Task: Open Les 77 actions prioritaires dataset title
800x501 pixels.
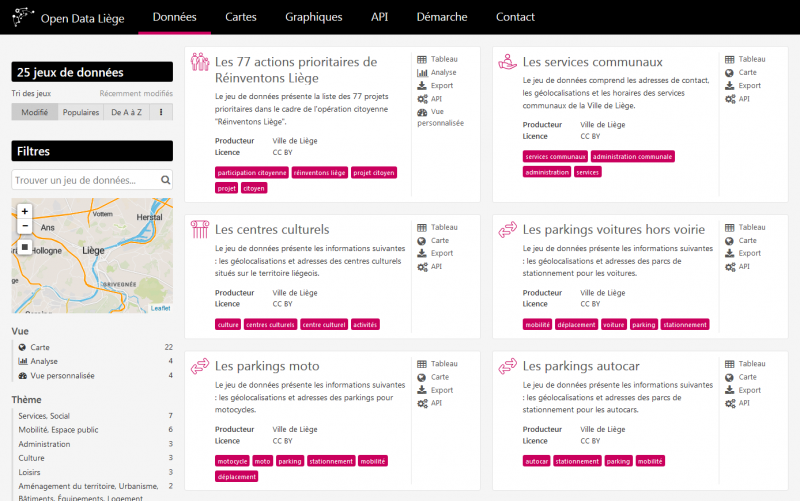Action: coord(296,70)
